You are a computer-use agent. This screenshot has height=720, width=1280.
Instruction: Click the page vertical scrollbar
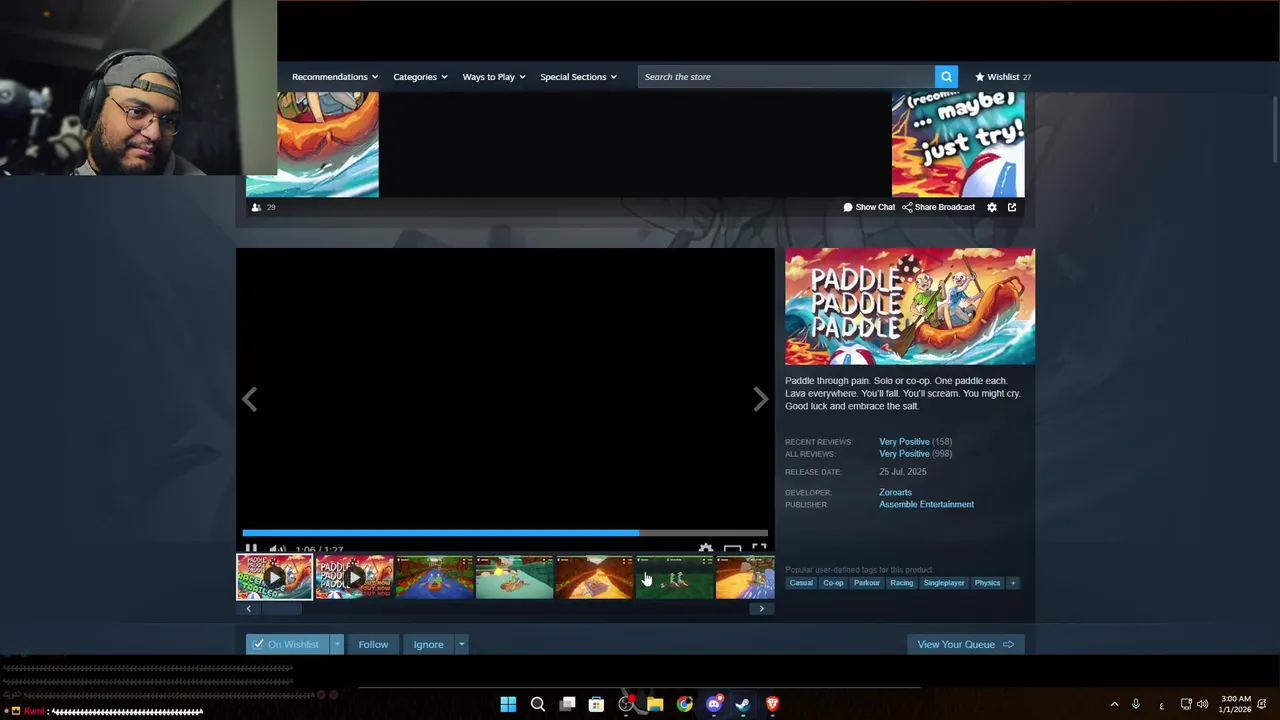[x=1275, y=128]
